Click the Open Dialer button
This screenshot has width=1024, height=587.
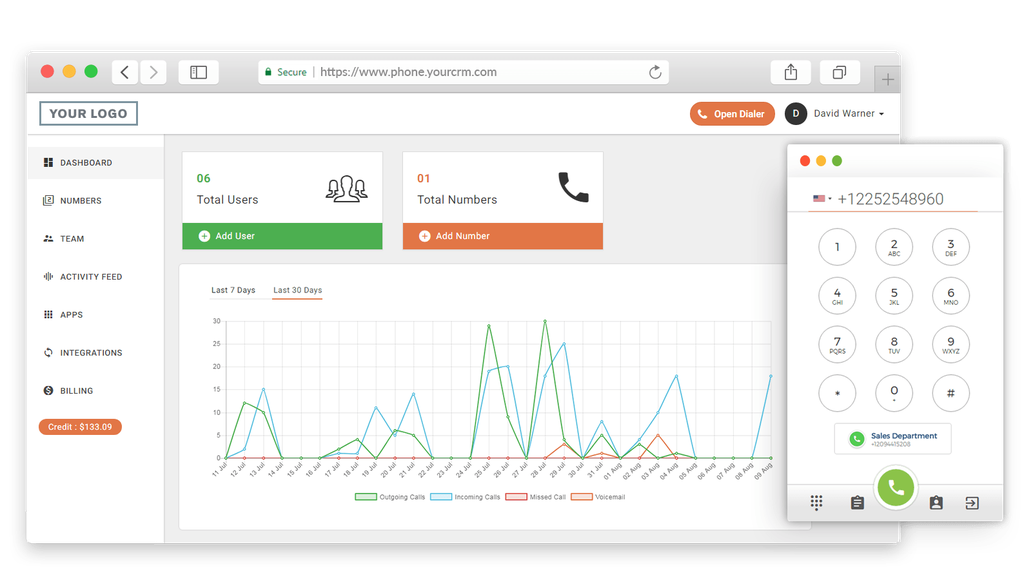pyautogui.click(x=732, y=113)
